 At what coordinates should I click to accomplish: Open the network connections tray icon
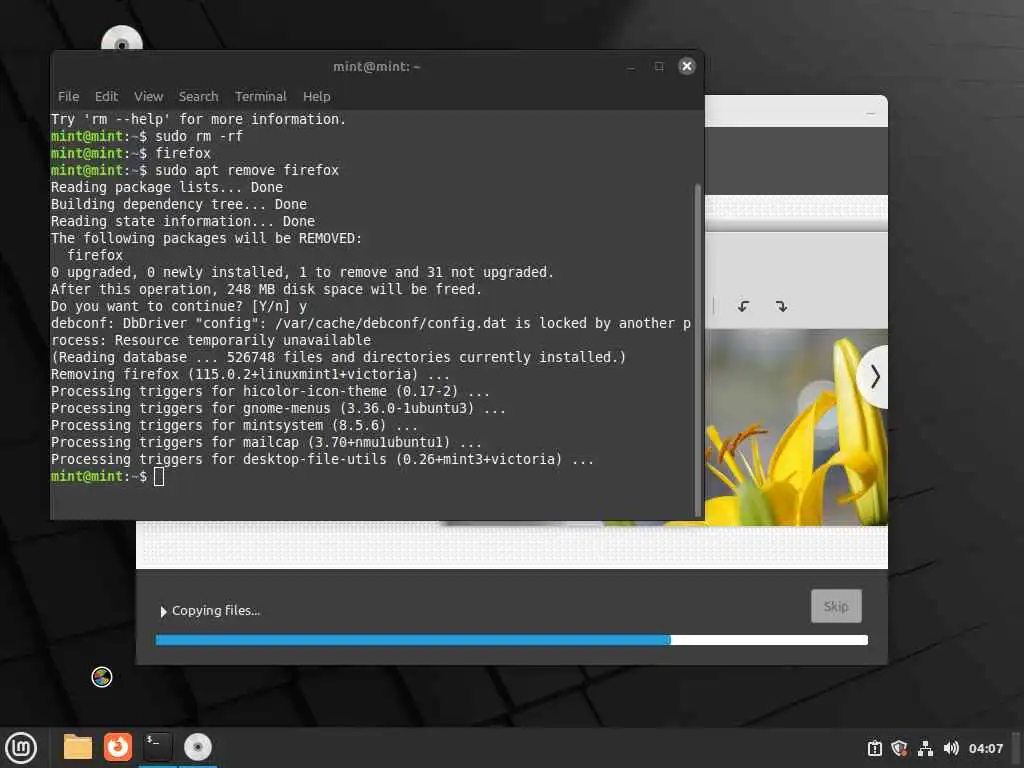(925, 748)
